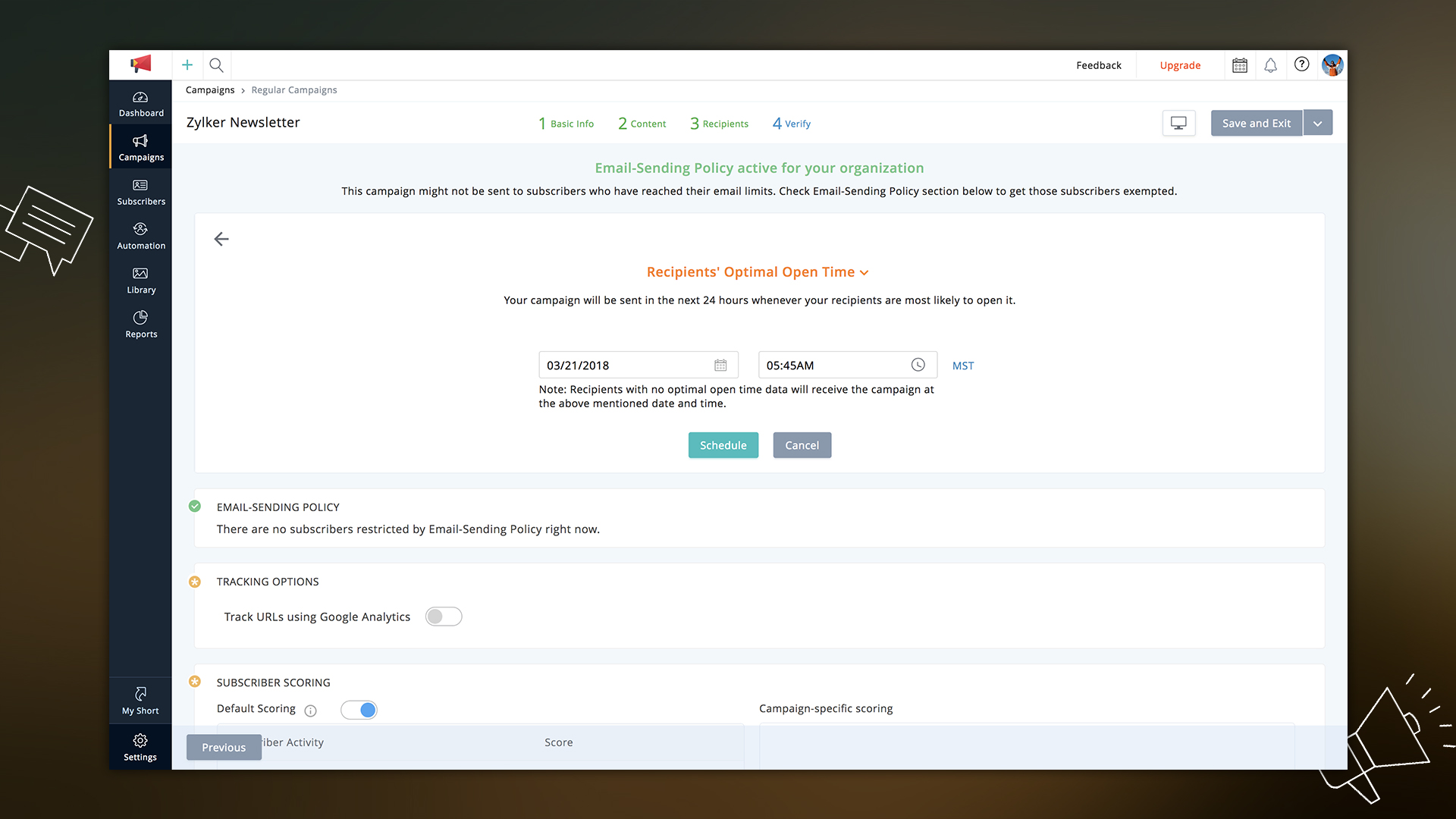Click the back arrow in schedule panel

click(x=221, y=239)
